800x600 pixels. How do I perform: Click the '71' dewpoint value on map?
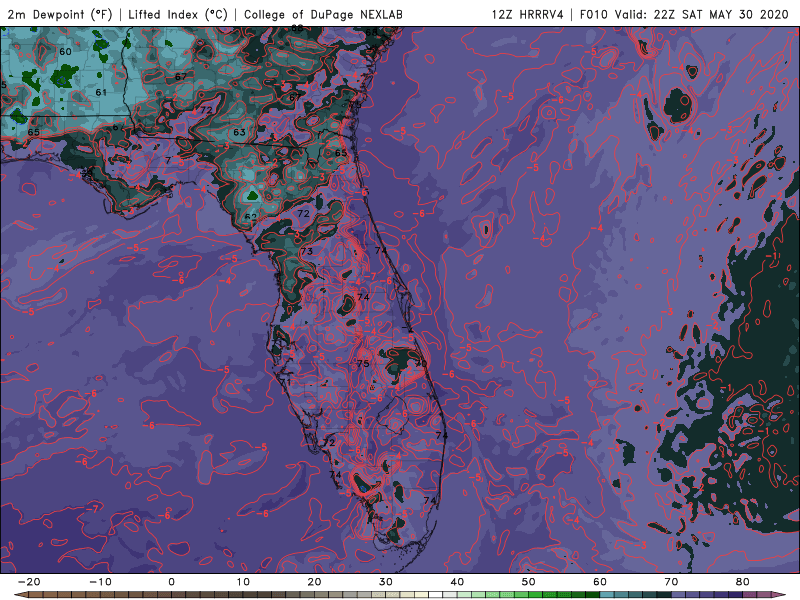tap(285, 382)
